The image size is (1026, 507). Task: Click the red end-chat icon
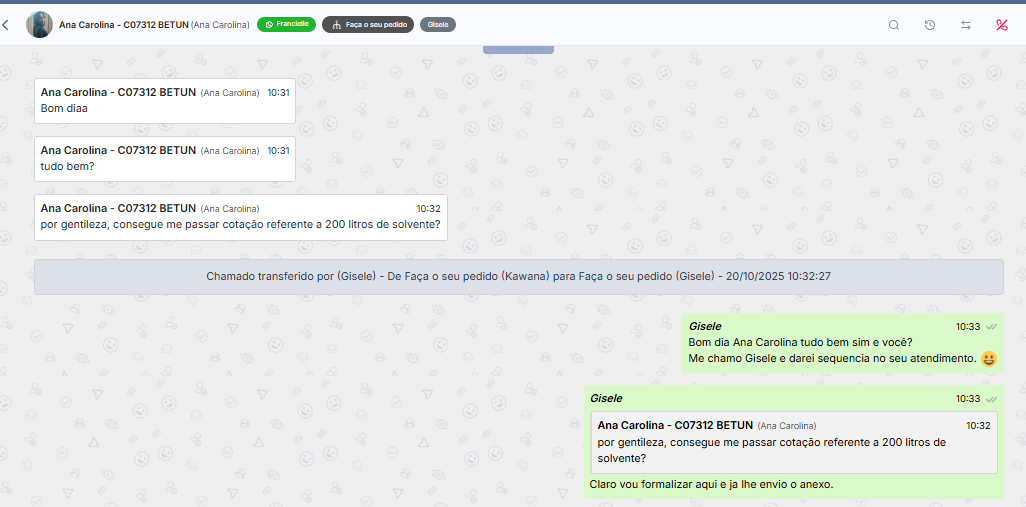coord(1001,25)
